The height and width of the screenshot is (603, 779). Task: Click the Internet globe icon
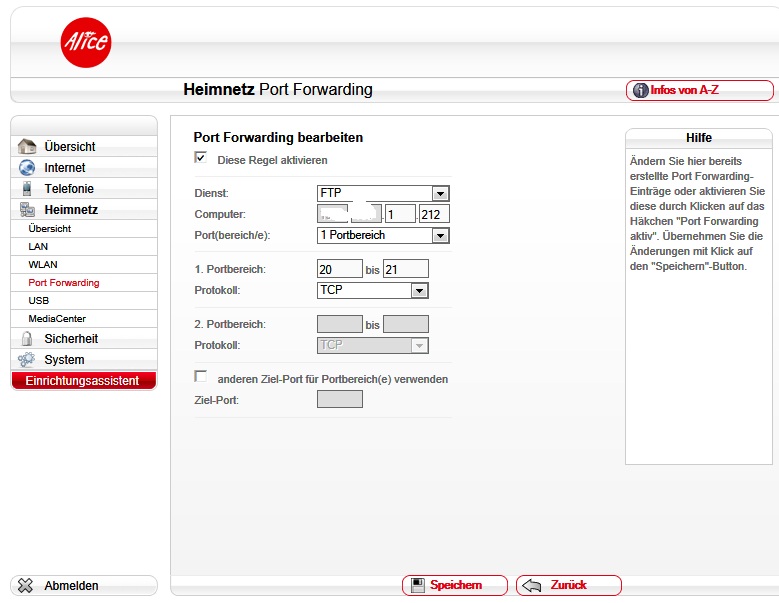pyautogui.click(x=27, y=168)
